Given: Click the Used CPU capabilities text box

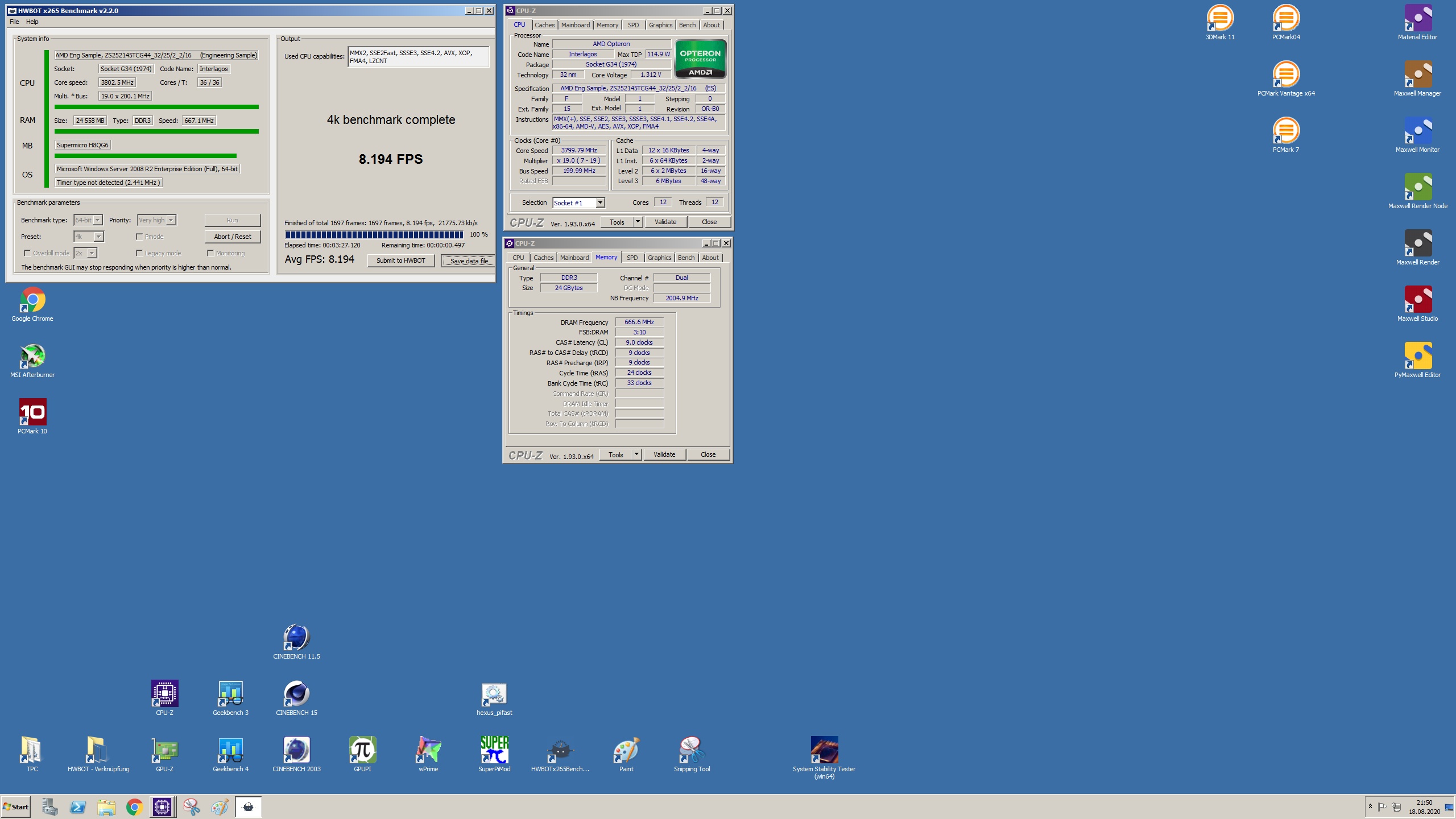Looking at the screenshot, I should coord(418,57).
